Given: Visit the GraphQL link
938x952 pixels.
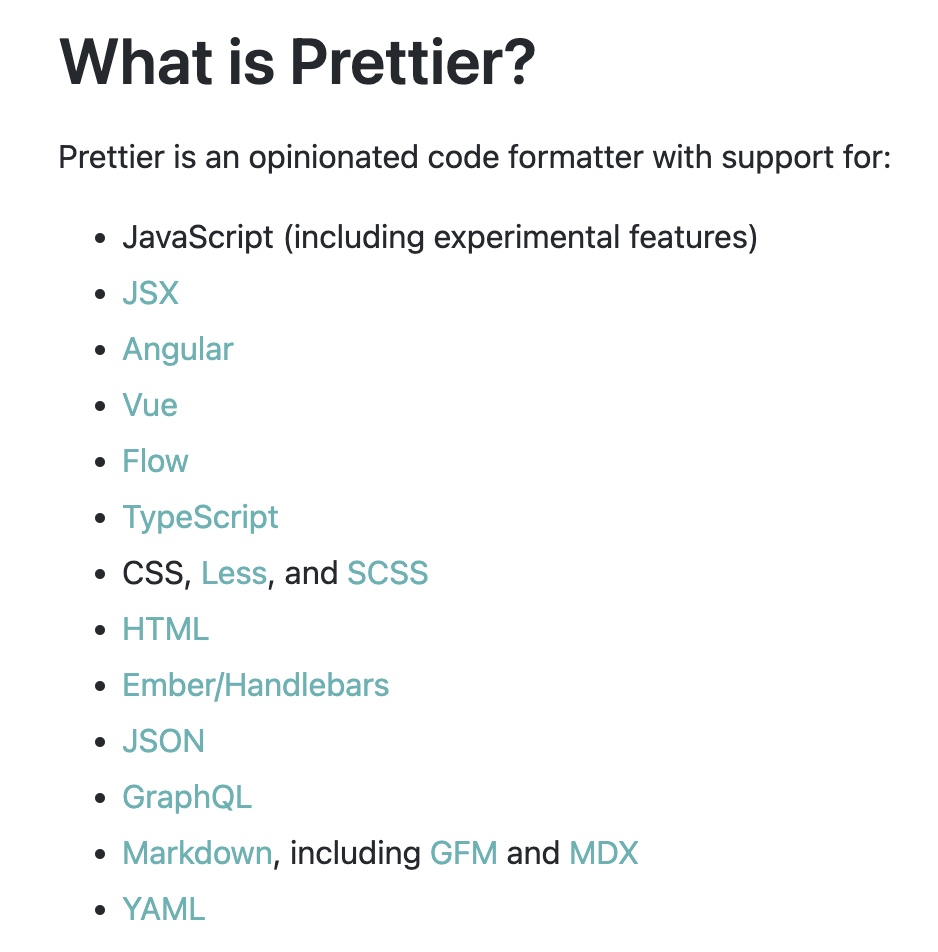Looking at the screenshot, I should [187, 798].
